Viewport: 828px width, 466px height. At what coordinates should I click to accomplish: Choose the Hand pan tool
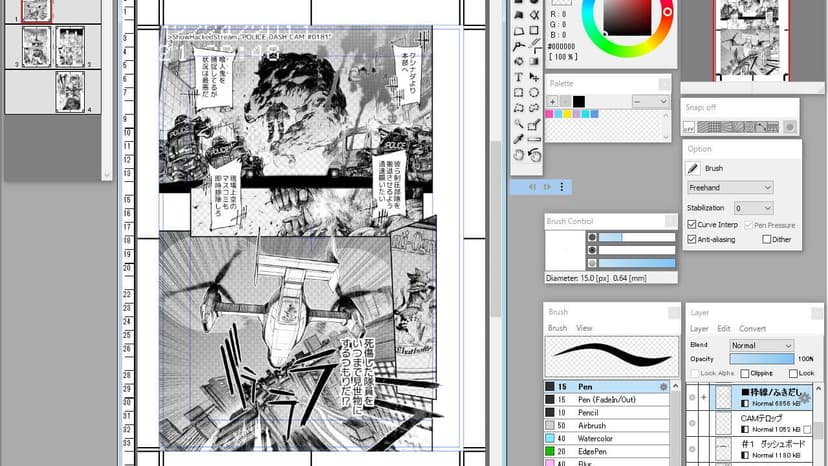click(x=519, y=155)
